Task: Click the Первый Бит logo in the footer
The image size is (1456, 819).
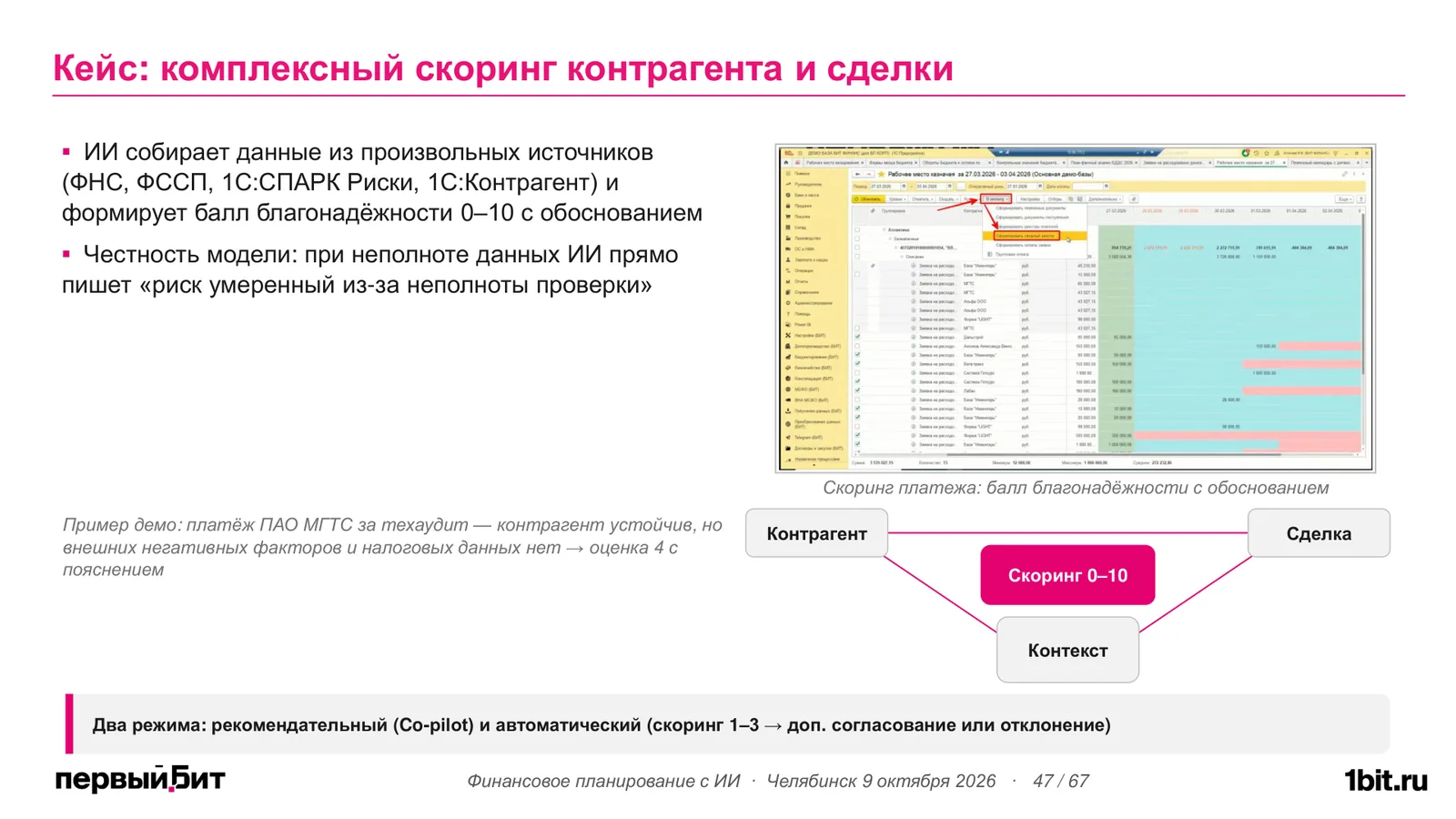Action: pyautogui.click(x=140, y=780)
